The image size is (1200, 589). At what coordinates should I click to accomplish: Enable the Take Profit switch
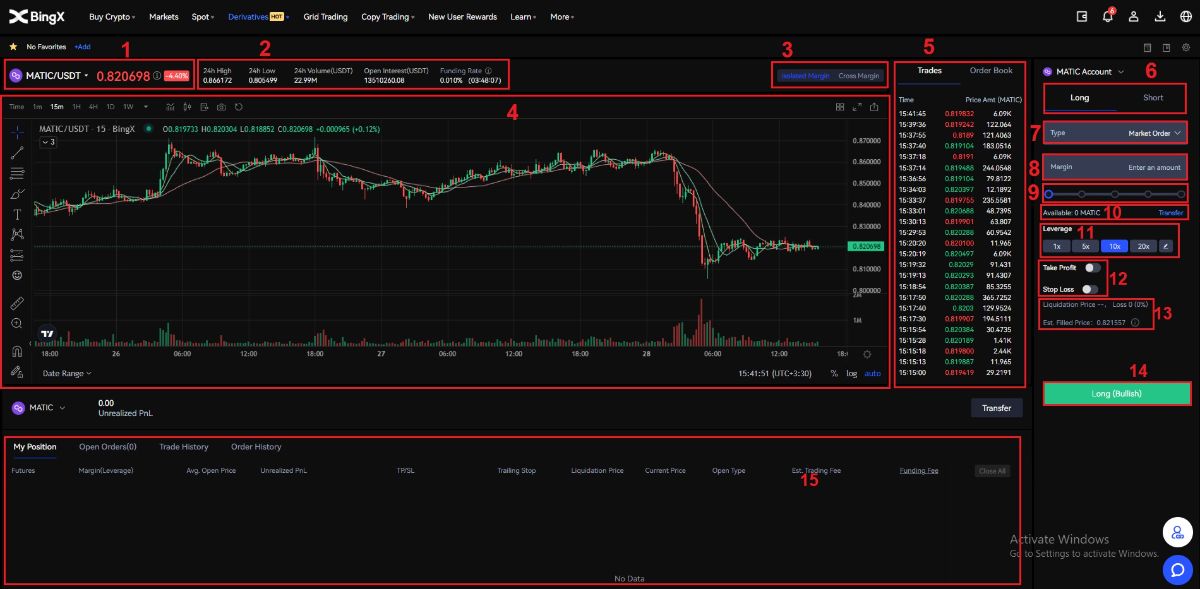click(x=1093, y=267)
